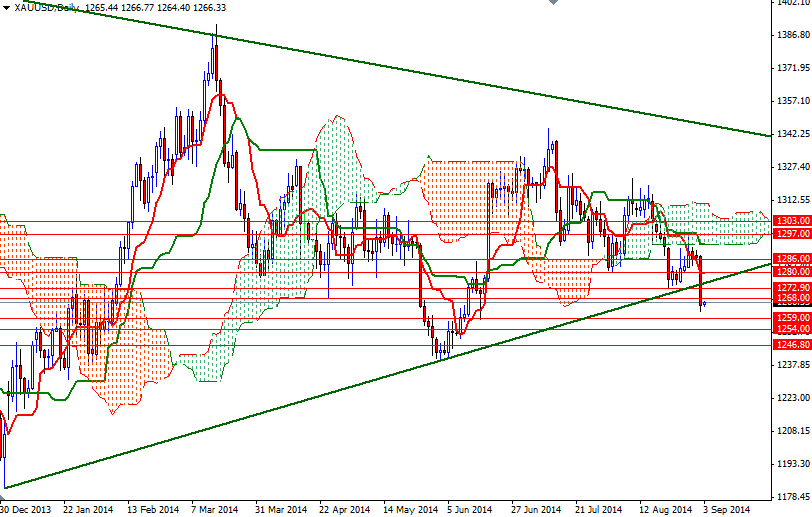Click the 1259.00 red price level label
The height and width of the screenshot is (517, 812).
(791, 318)
